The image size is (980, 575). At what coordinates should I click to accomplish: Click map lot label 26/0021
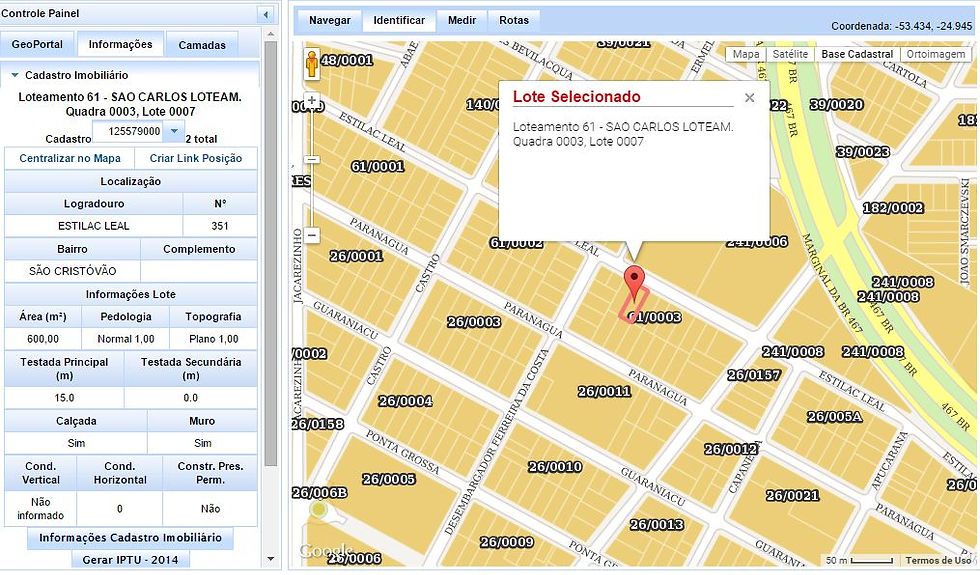pyautogui.click(x=792, y=496)
